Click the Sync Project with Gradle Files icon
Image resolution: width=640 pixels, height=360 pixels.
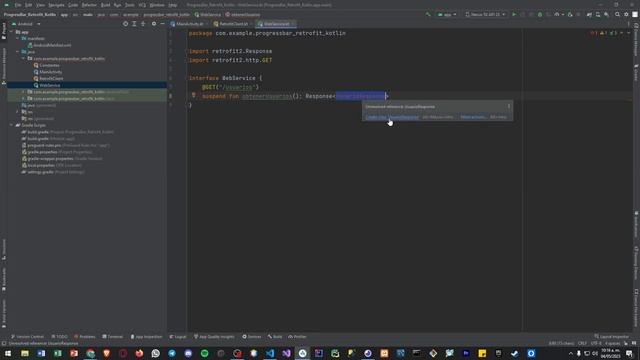(x=589, y=14)
